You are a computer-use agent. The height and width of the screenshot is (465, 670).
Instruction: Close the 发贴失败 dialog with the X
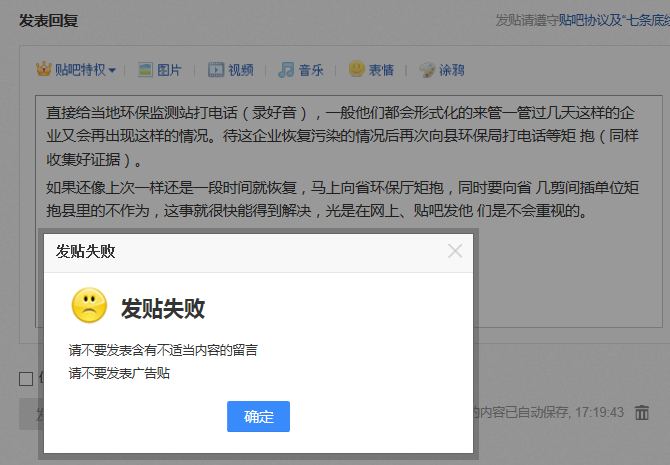(455, 251)
